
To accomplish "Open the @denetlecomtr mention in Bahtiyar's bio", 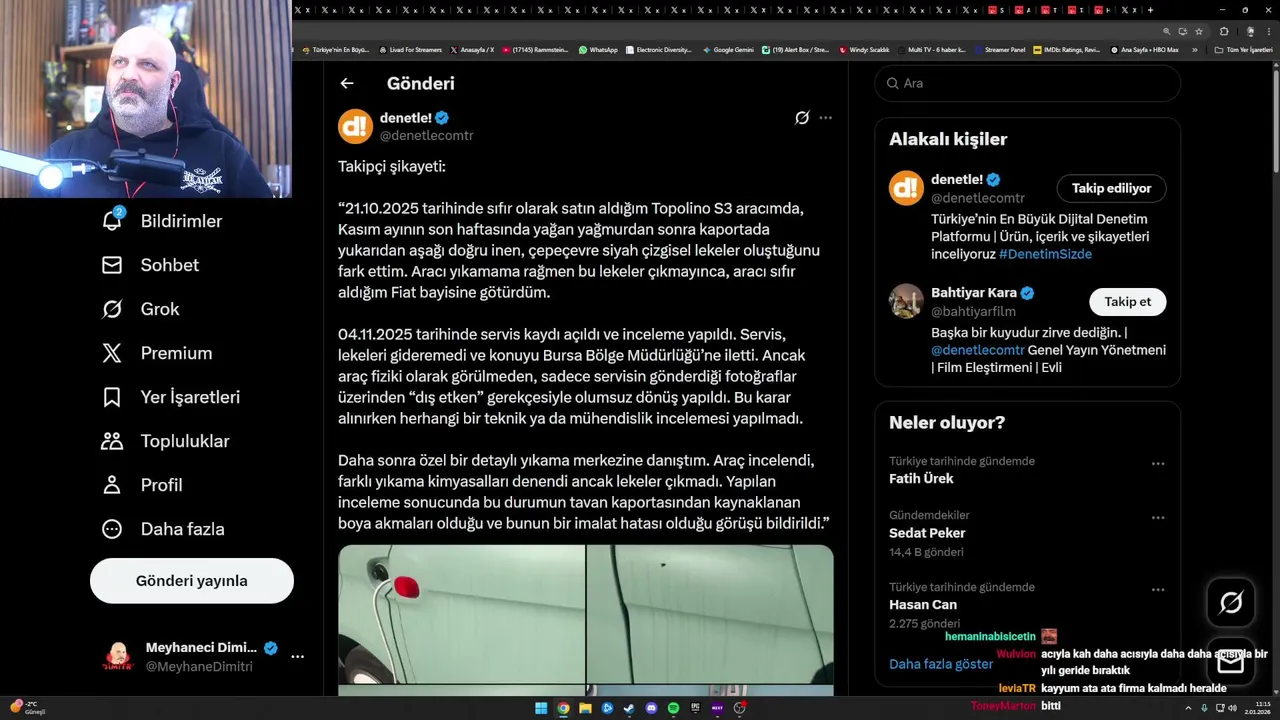I will coord(978,350).
